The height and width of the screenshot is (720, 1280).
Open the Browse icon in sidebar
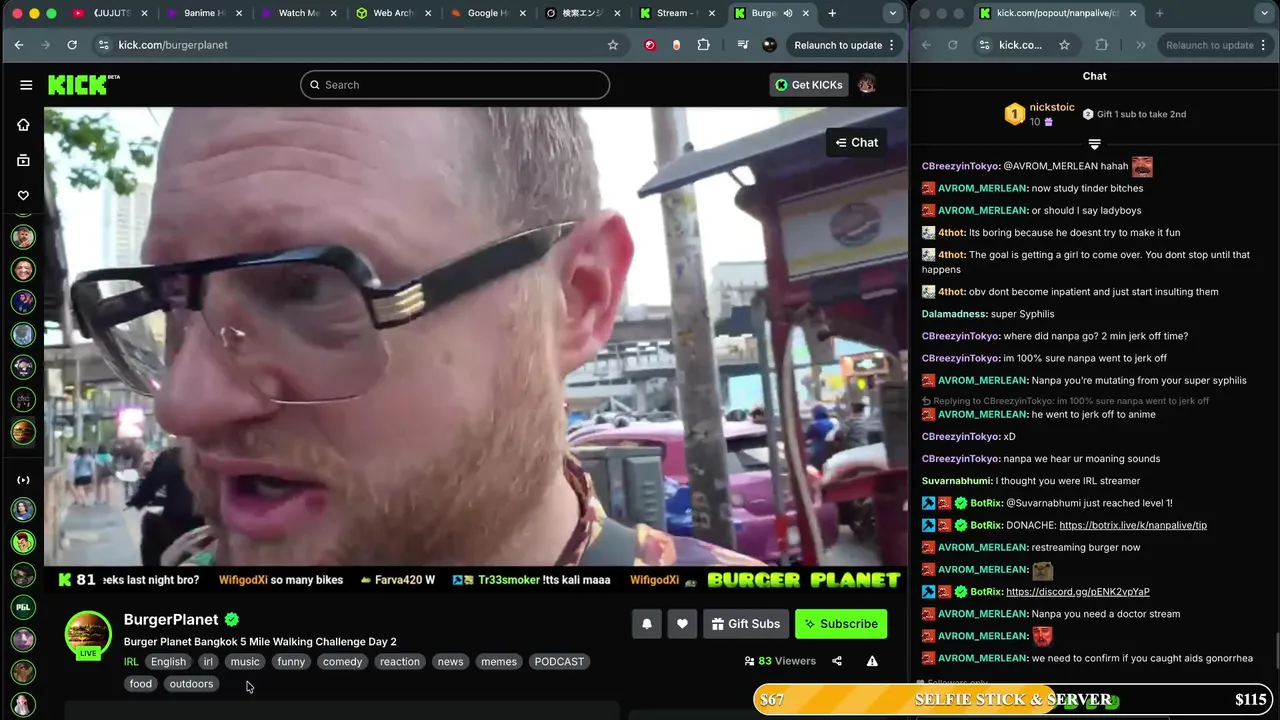(x=23, y=160)
